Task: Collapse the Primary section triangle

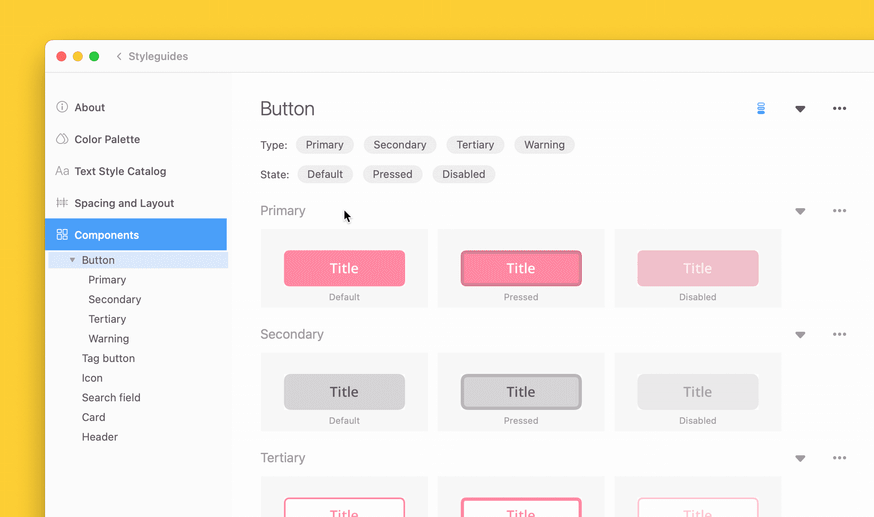Action: tap(800, 211)
